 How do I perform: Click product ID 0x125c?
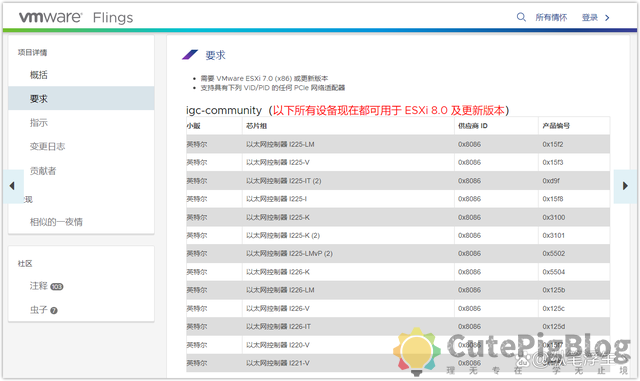[x=553, y=308]
